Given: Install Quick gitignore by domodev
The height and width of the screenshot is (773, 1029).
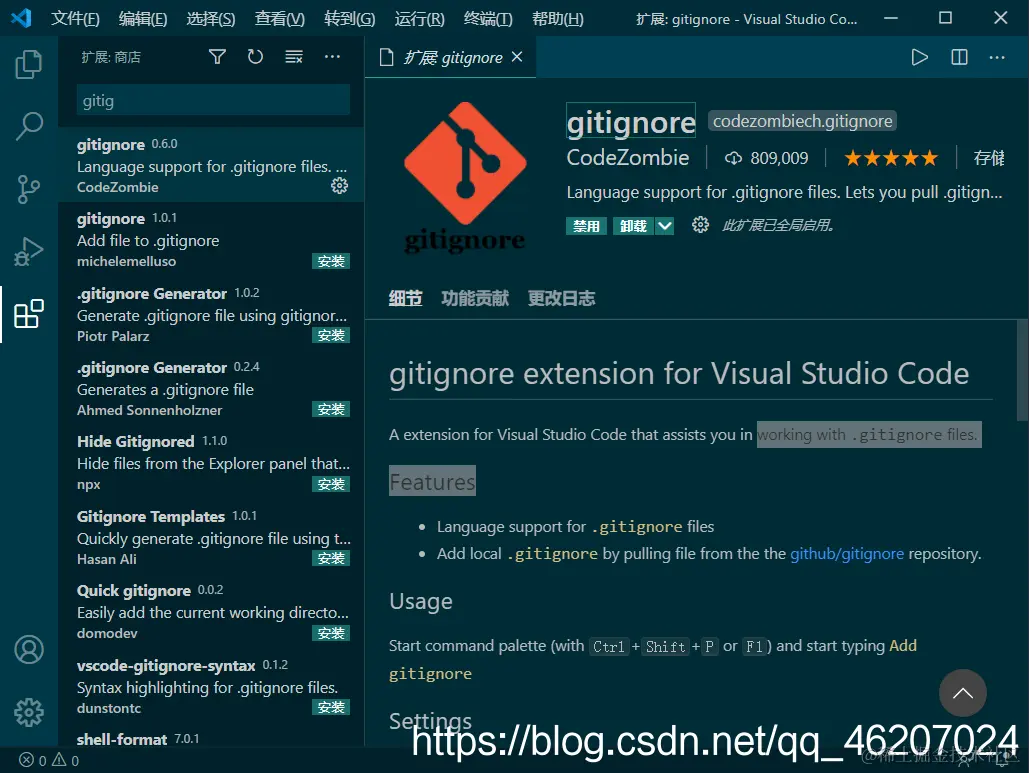Looking at the screenshot, I should click(331, 633).
